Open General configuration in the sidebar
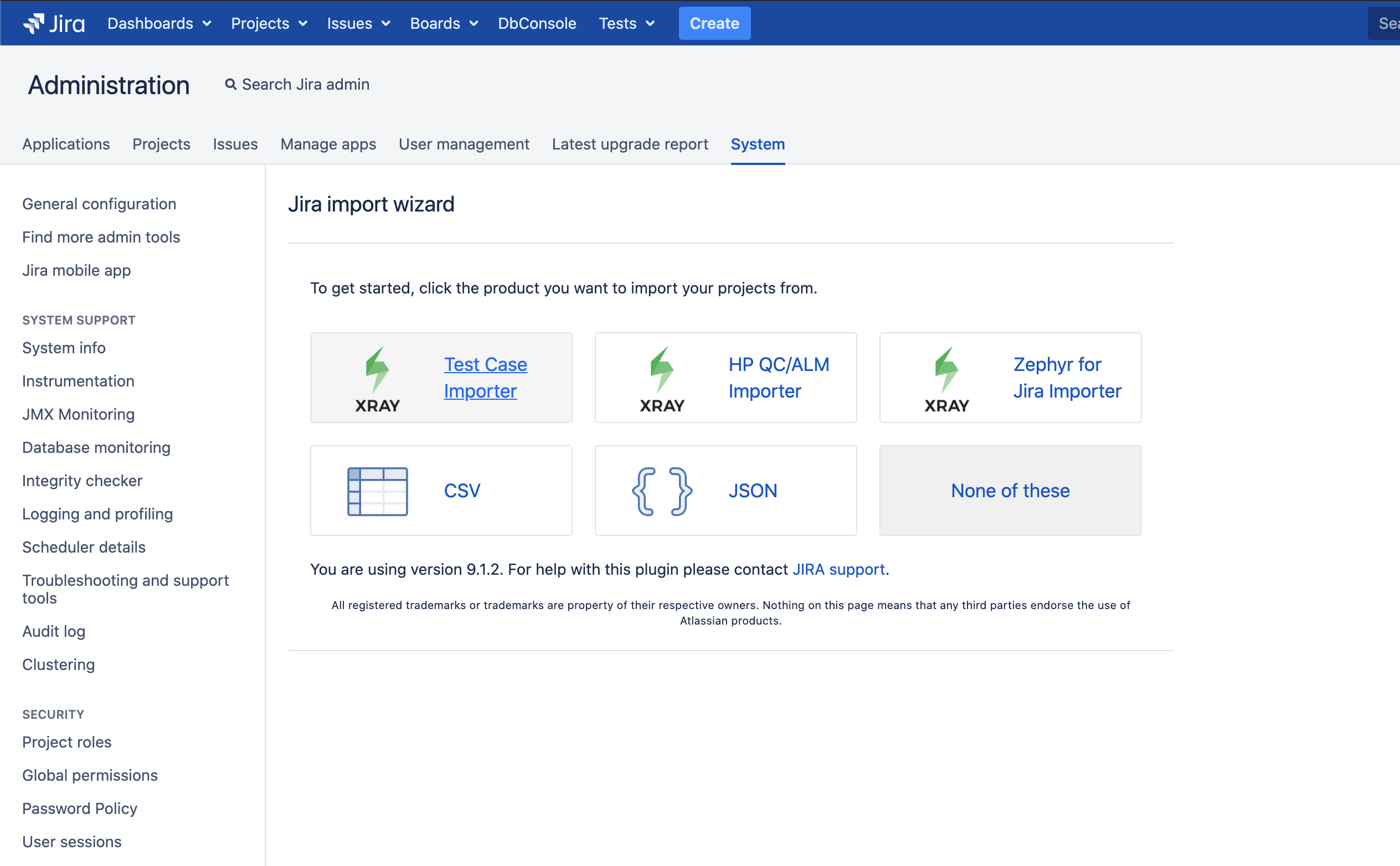1400x866 pixels. click(99, 204)
